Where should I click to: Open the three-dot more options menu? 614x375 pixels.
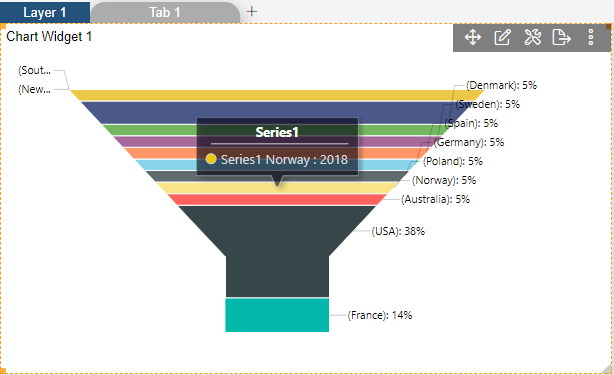click(591, 38)
